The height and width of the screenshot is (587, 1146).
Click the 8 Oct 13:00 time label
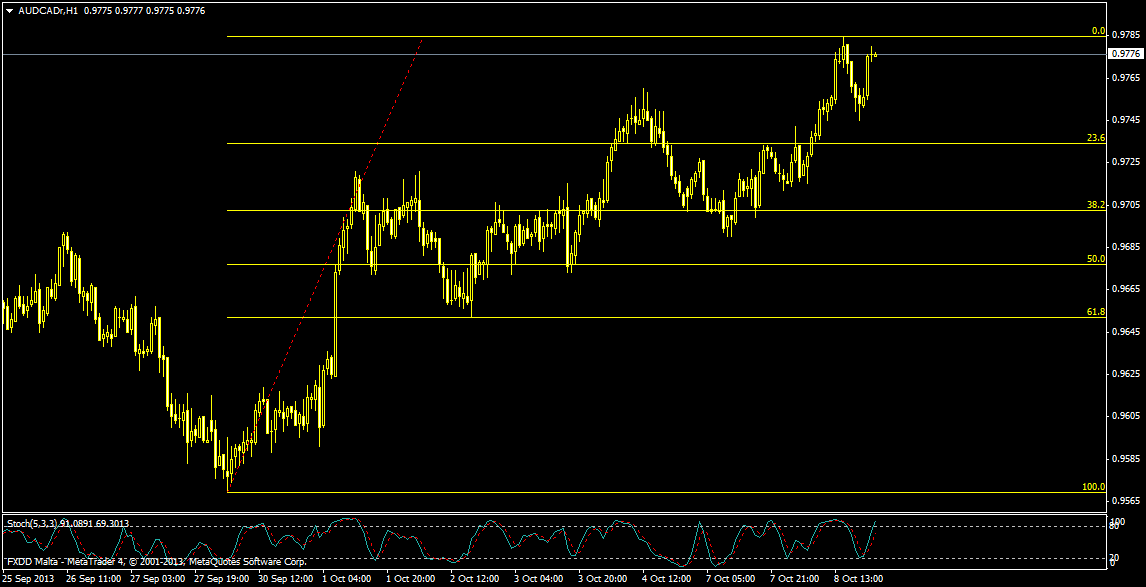tap(859, 579)
